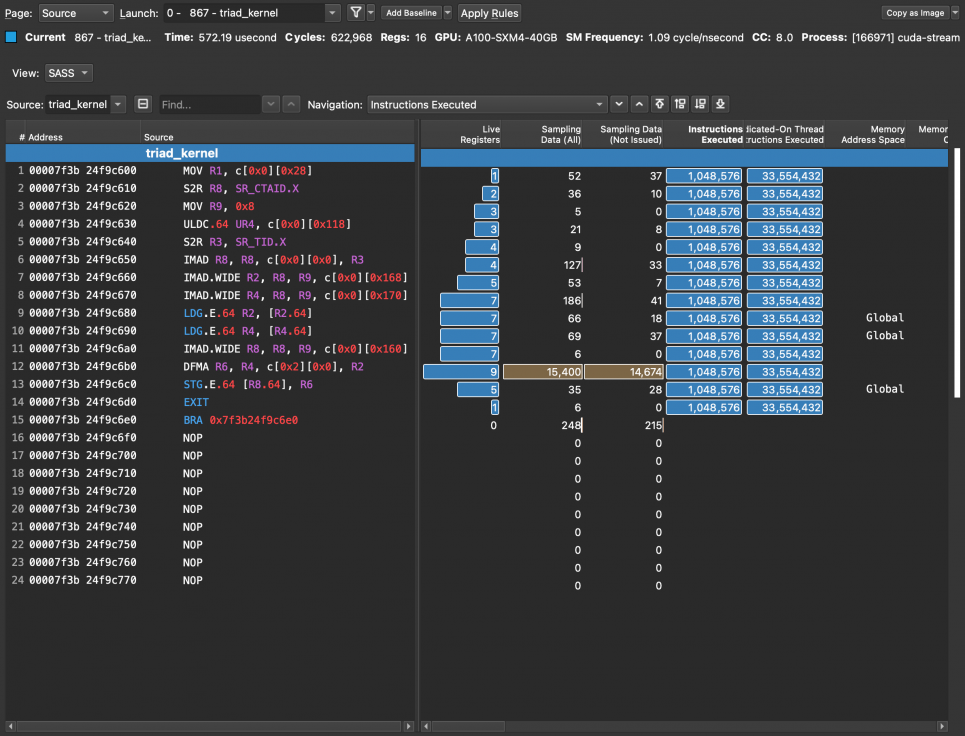Click the next-lower value navigation icon

700,104
